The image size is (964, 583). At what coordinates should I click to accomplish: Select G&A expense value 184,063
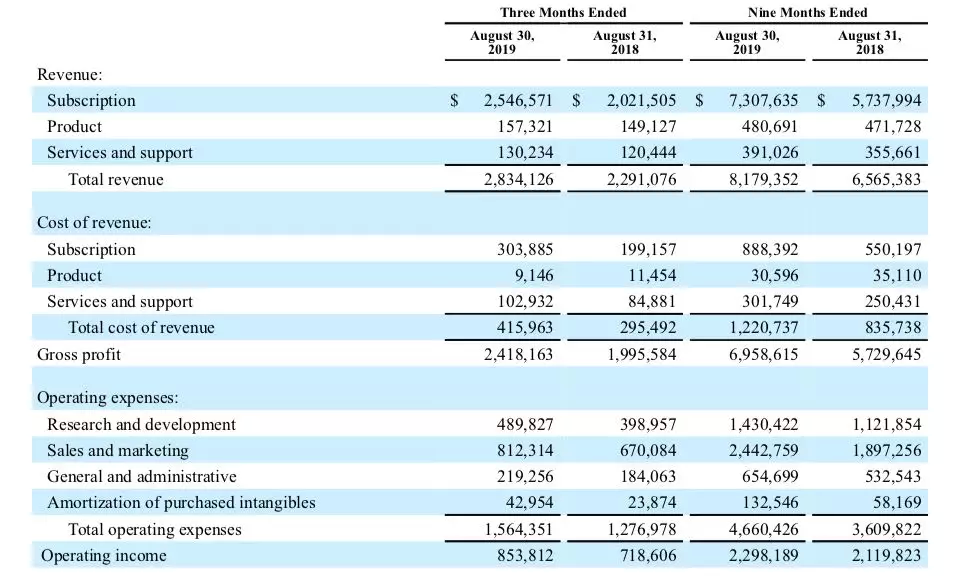click(x=648, y=477)
